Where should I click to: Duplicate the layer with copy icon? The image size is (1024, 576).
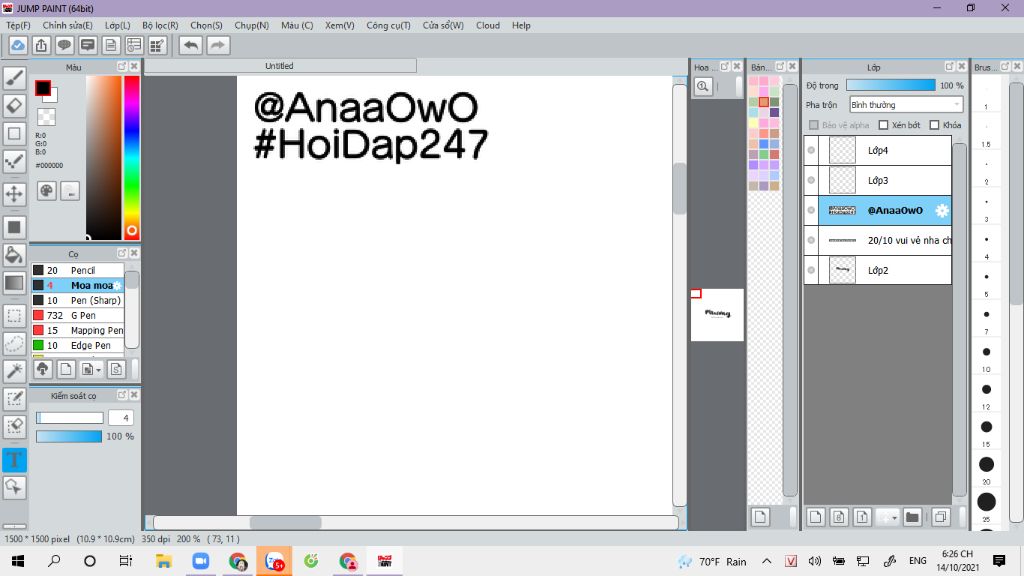(940, 517)
